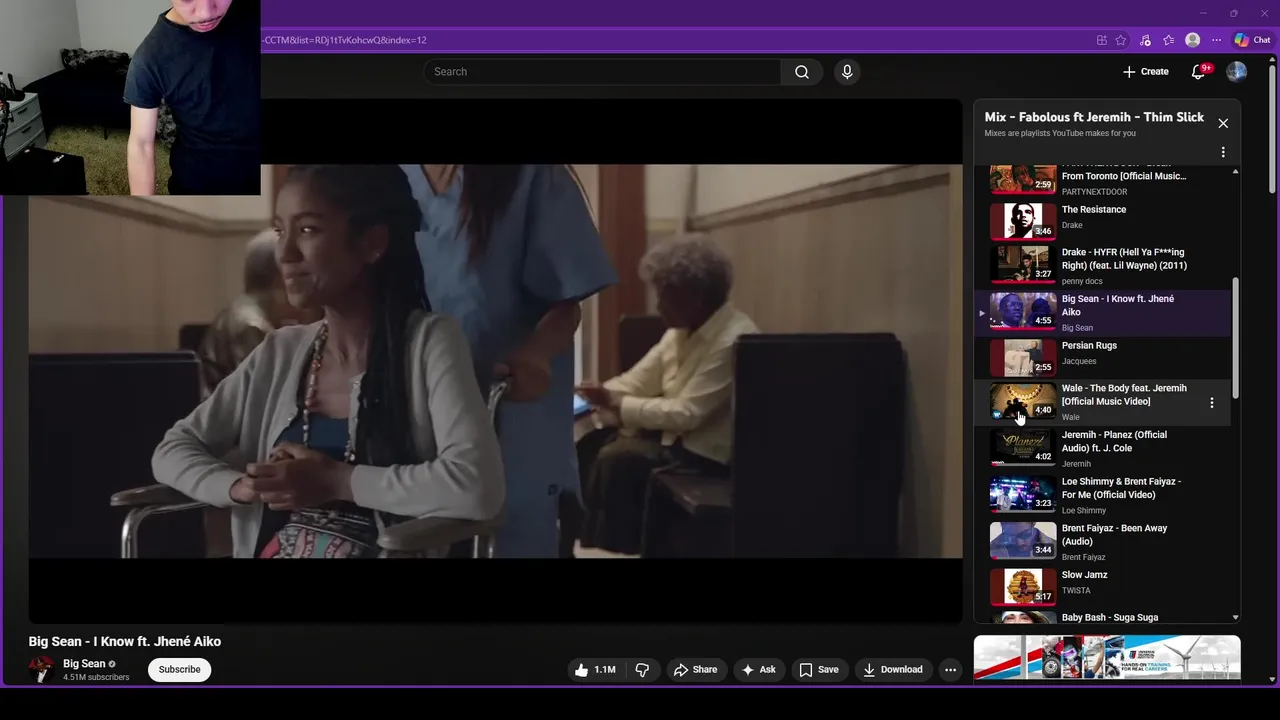
Task: Open more actions ellipsis under video
Action: (x=951, y=670)
